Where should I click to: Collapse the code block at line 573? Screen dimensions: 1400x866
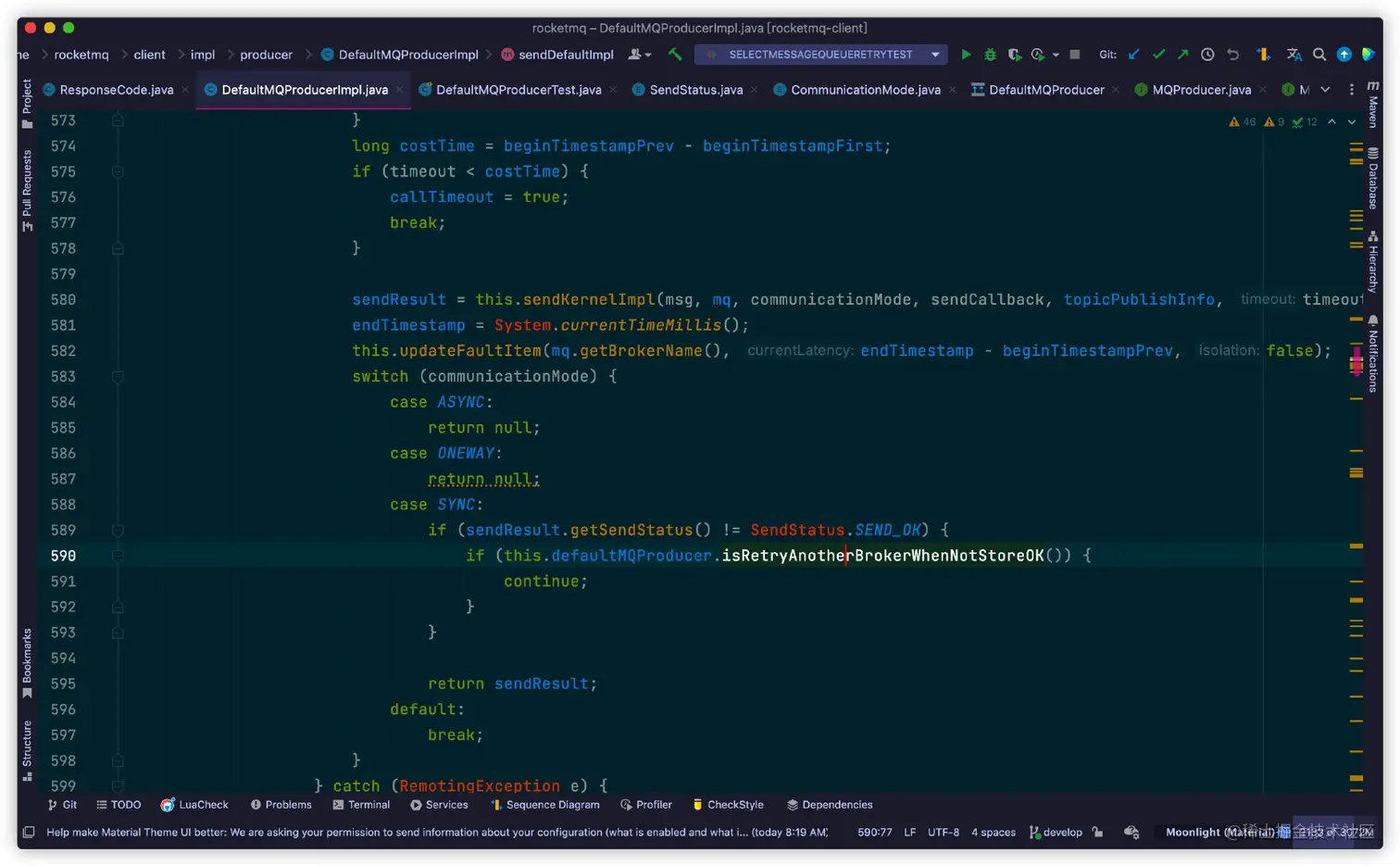coord(118,120)
